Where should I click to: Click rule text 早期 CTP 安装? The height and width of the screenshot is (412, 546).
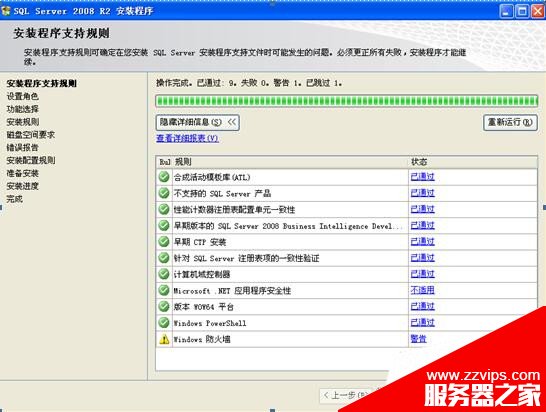tap(200, 242)
